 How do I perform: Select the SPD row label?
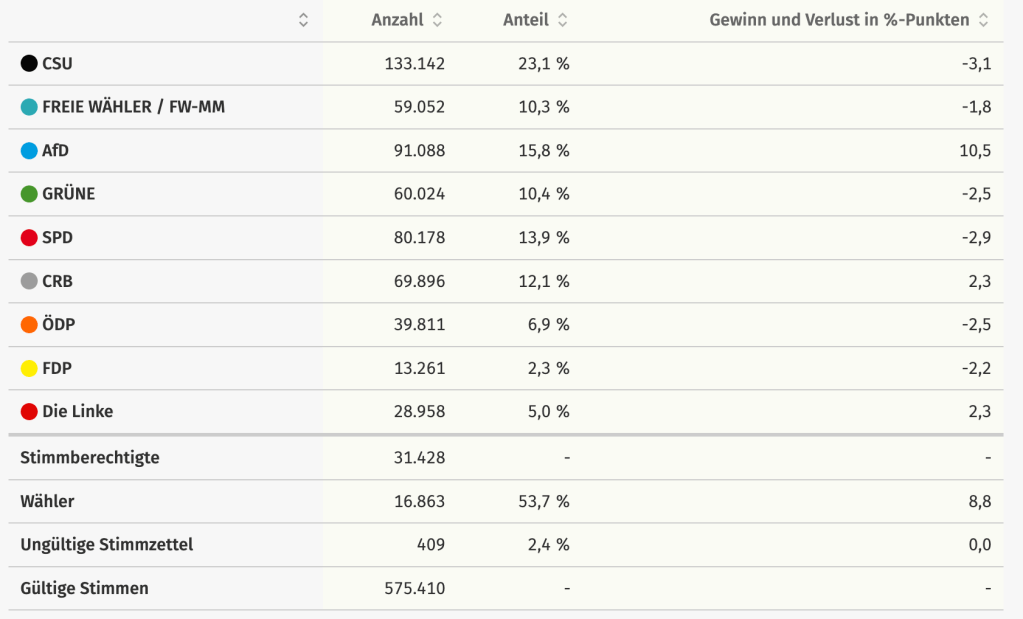coord(57,238)
